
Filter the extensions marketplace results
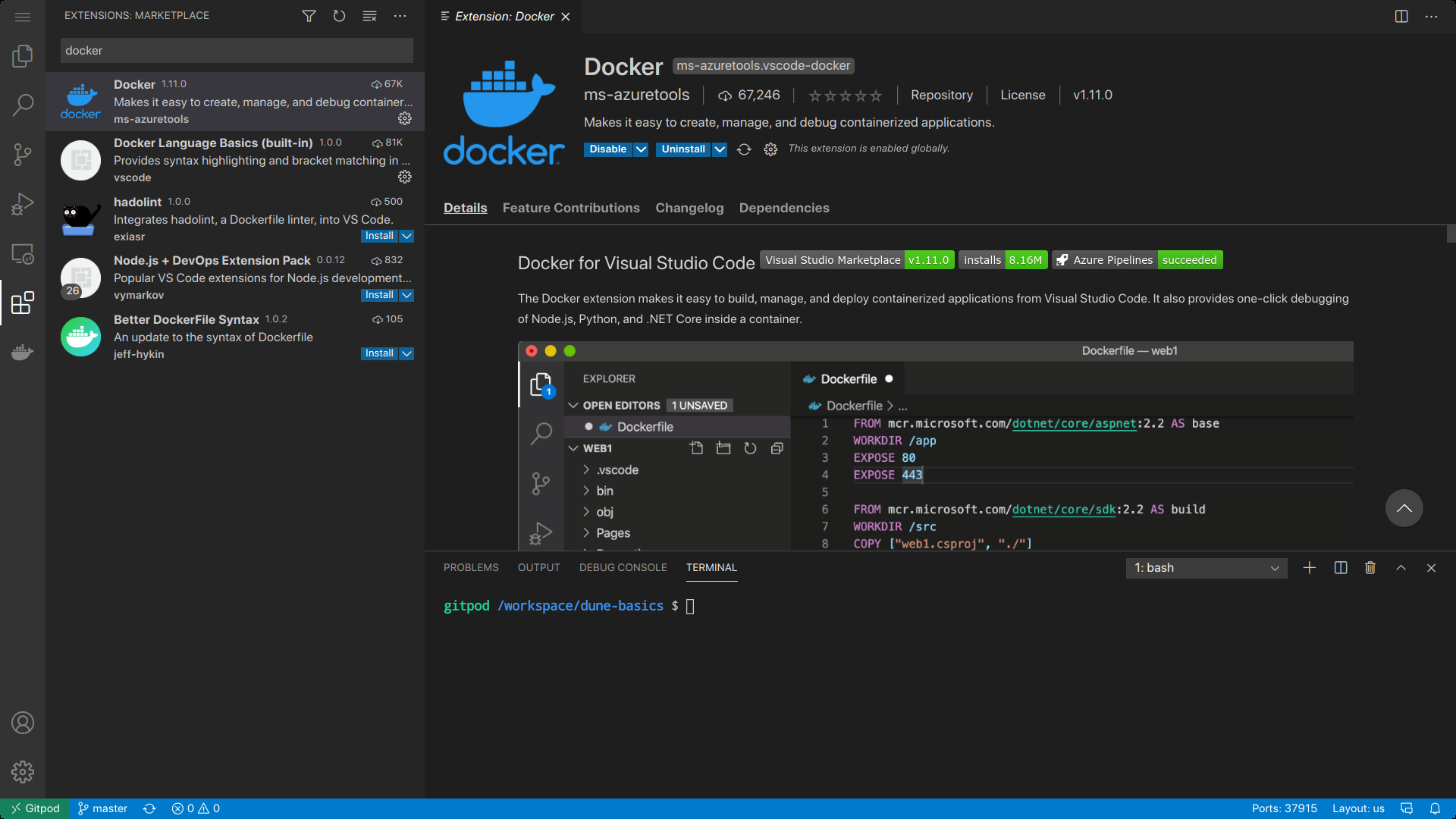(x=309, y=15)
